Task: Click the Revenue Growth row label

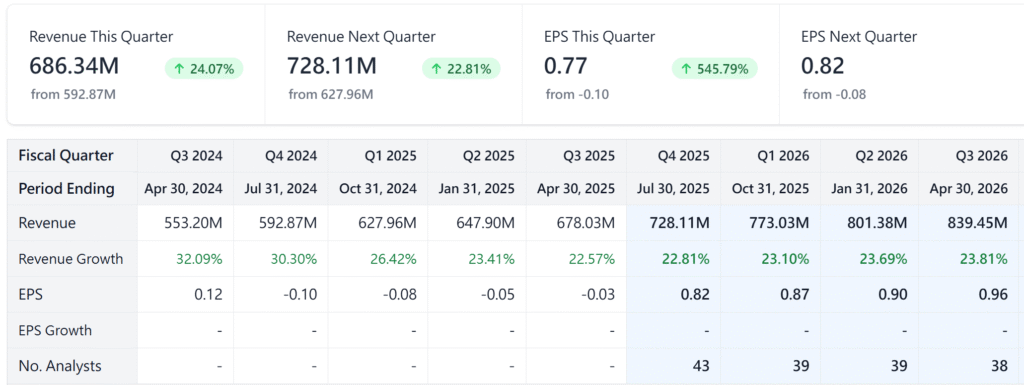Action: pyautogui.click(x=71, y=258)
